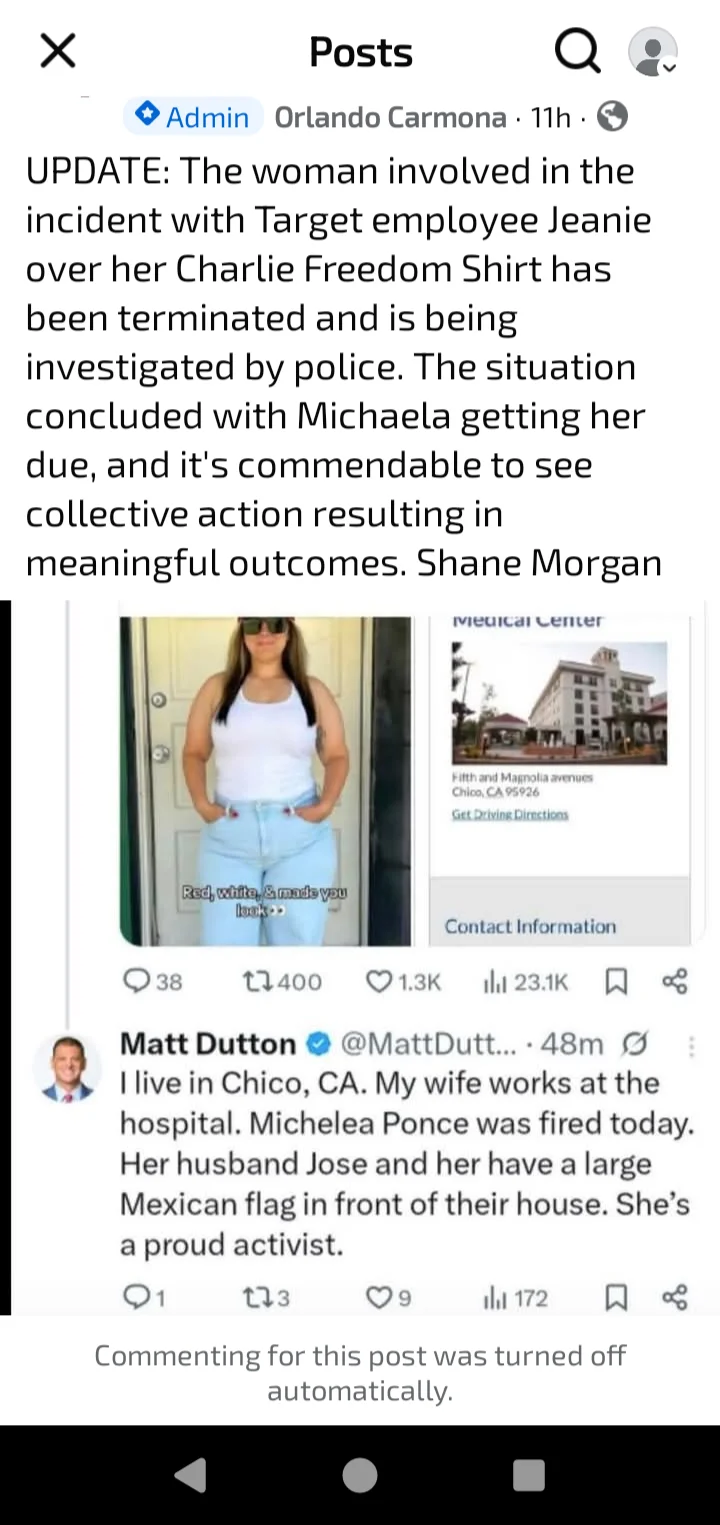Tap the Admin badge
This screenshot has width=720, height=1525.
click(193, 117)
